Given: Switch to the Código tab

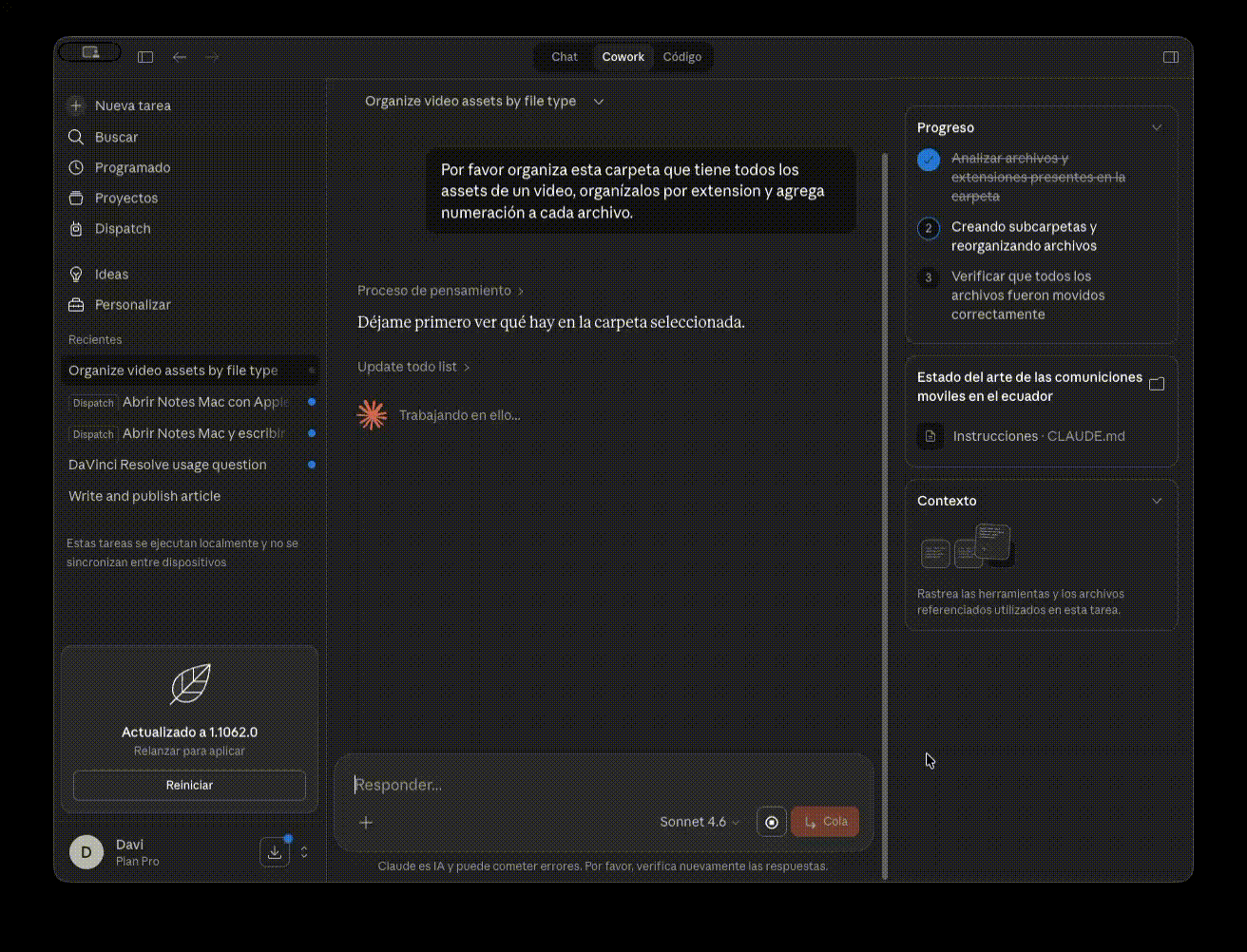Looking at the screenshot, I should point(681,57).
